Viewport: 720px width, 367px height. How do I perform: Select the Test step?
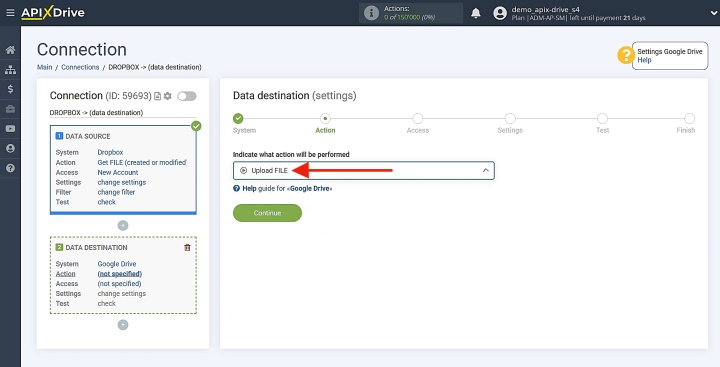[x=602, y=119]
